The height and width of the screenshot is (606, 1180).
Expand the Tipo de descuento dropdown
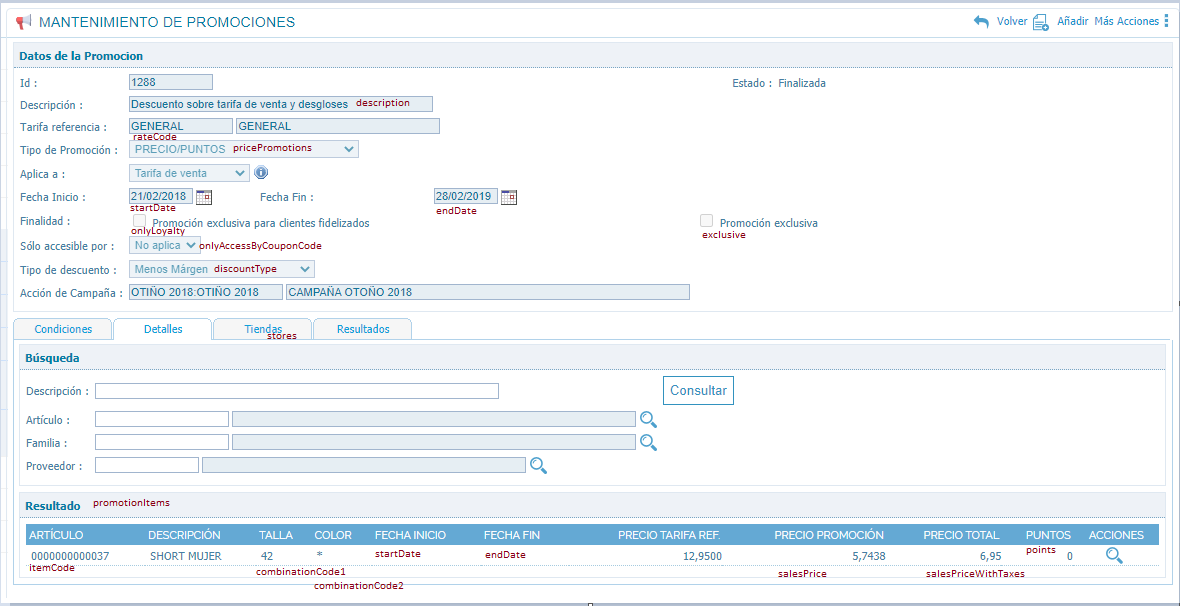point(222,269)
